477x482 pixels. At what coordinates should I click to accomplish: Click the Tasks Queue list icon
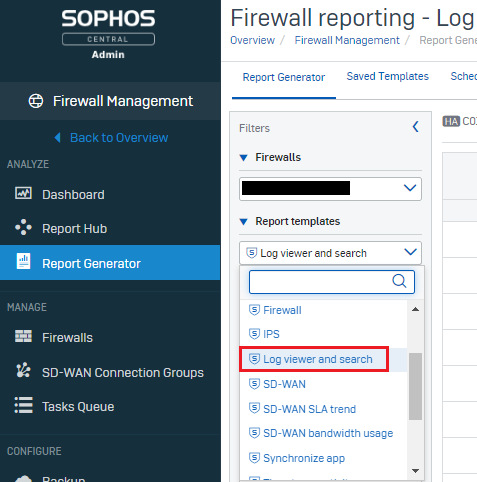[23, 405]
